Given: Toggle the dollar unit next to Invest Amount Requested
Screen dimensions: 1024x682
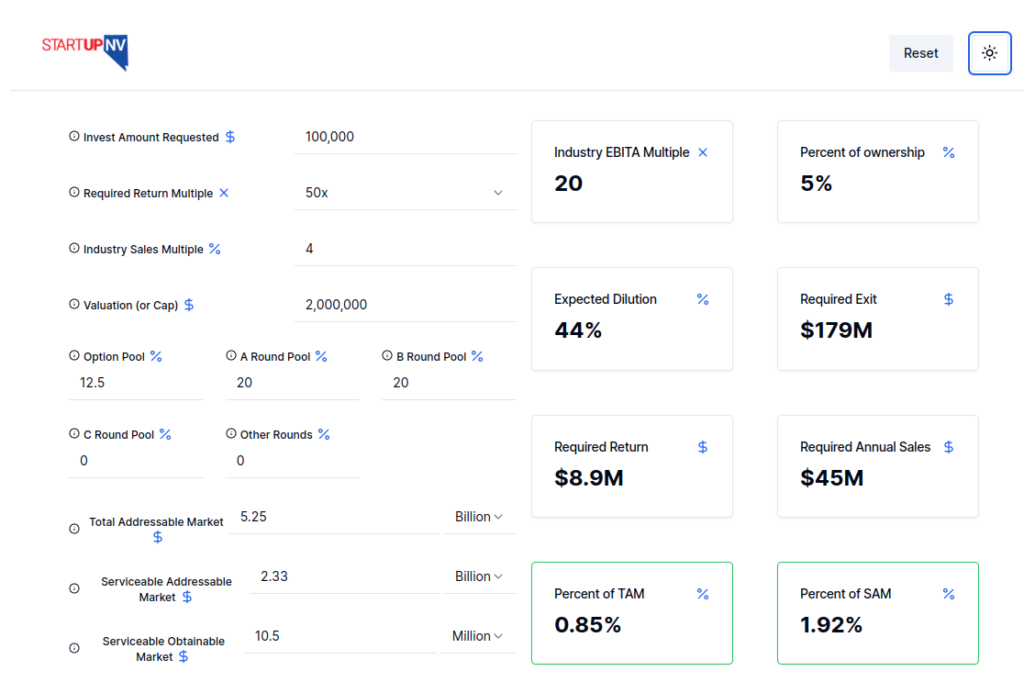Looking at the screenshot, I should (x=231, y=136).
